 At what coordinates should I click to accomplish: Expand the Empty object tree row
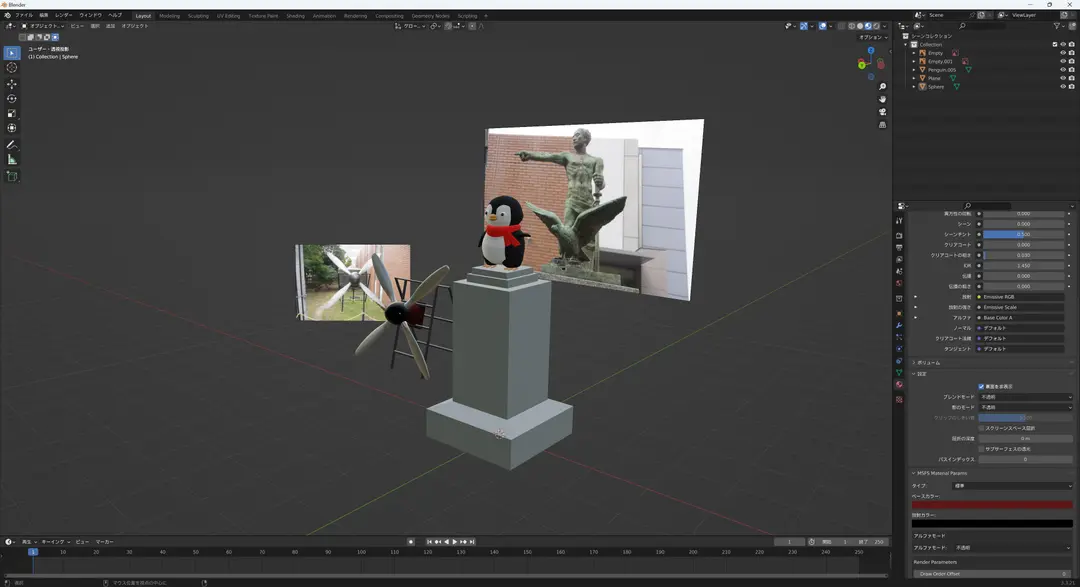915,53
